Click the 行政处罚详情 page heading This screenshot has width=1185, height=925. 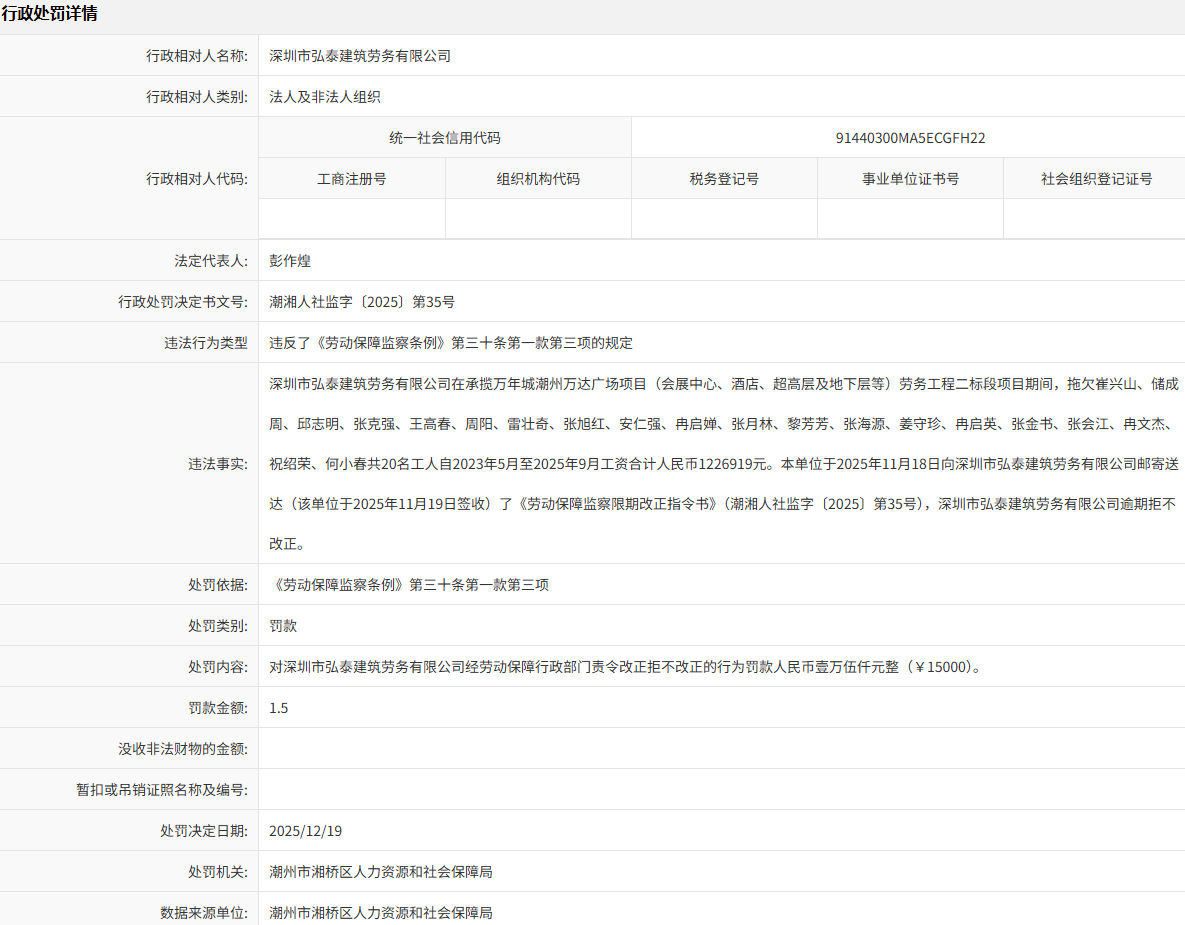pyautogui.click(x=49, y=14)
